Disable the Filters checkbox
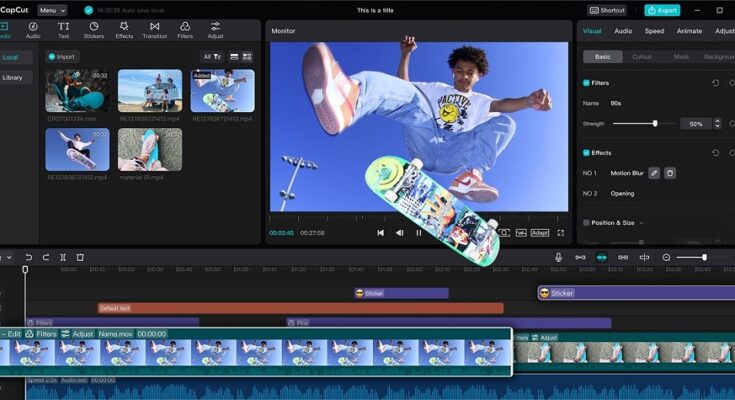 [586, 83]
